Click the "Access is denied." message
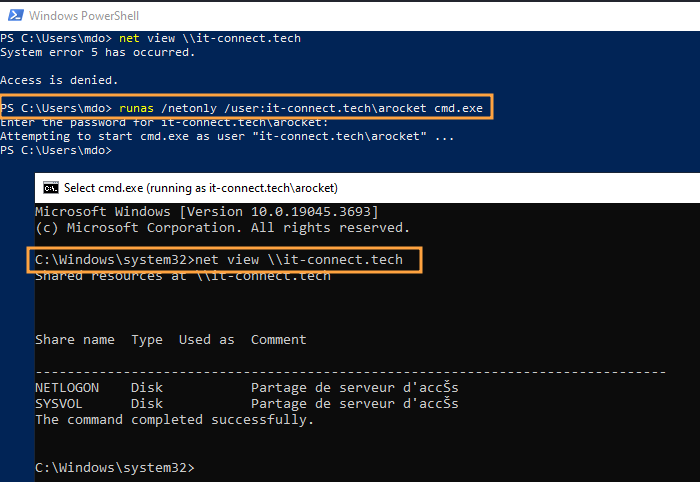Image resolution: width=700 pixels, height=482 pixels. (x=59, y=80)
